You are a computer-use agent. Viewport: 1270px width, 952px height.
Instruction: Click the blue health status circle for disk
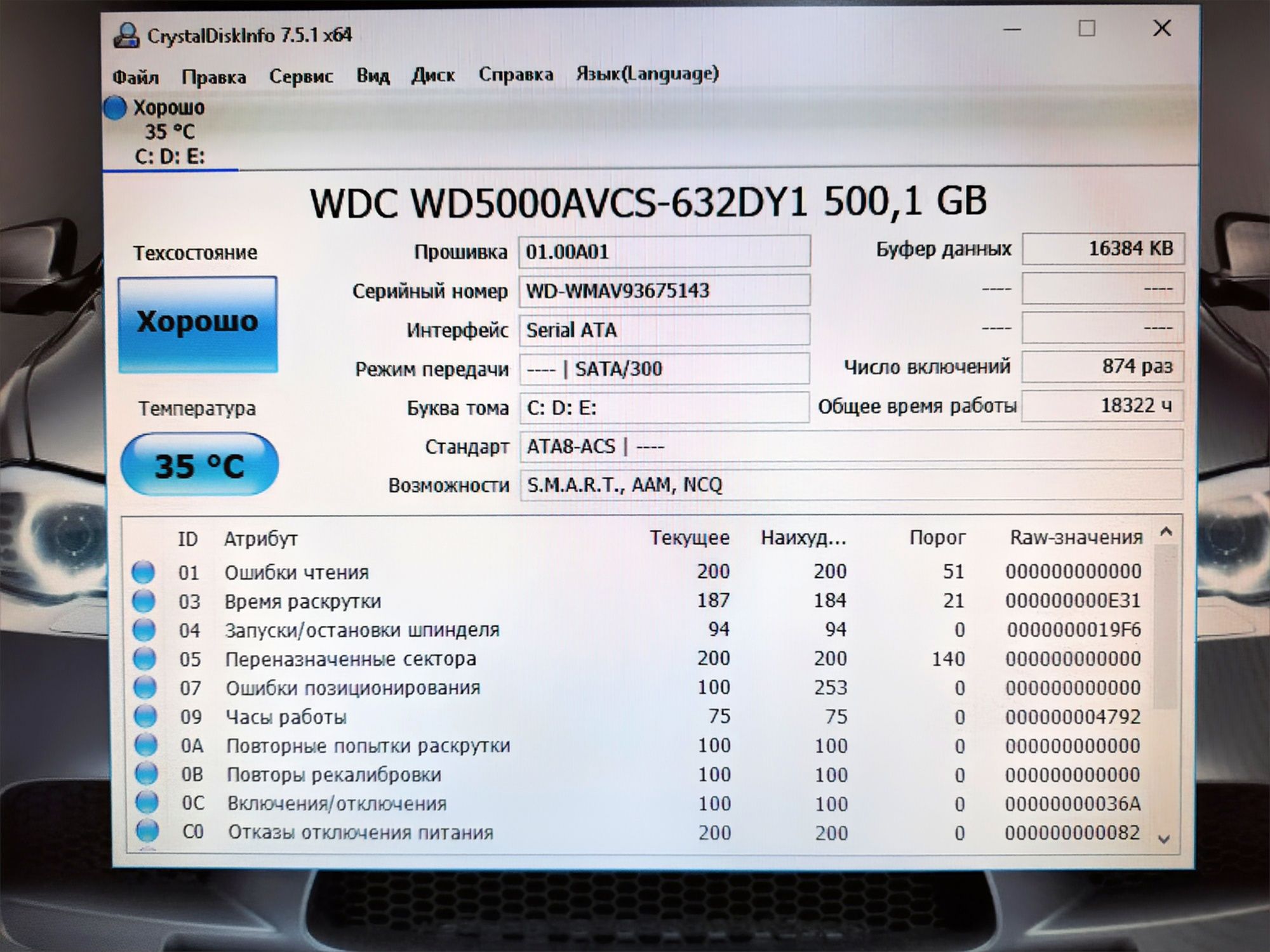[x=115, y=107]
